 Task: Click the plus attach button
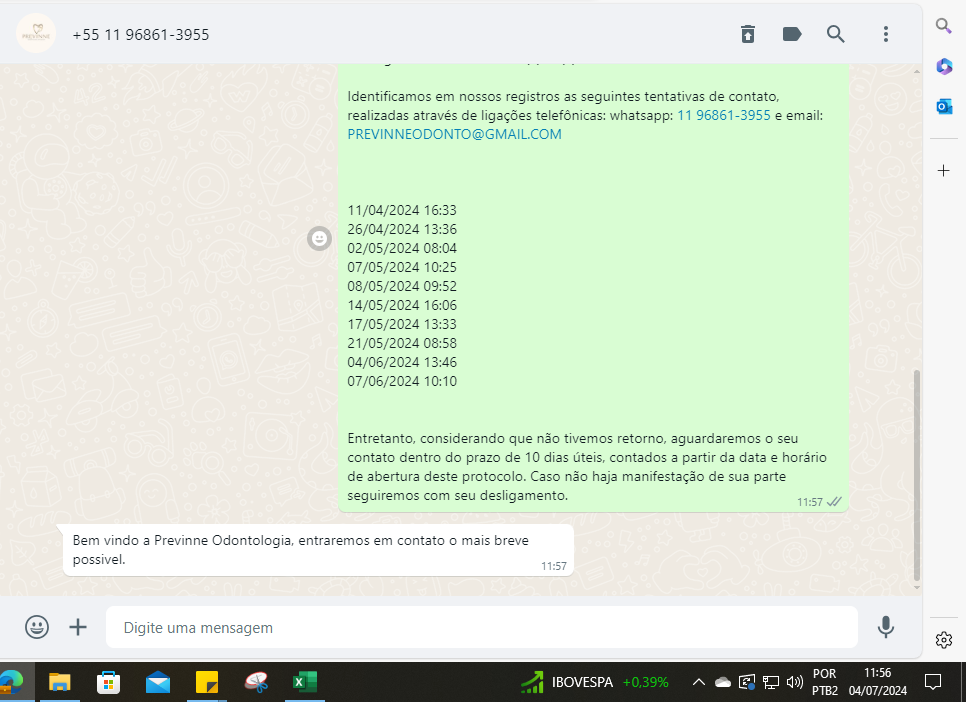(78, 627)
